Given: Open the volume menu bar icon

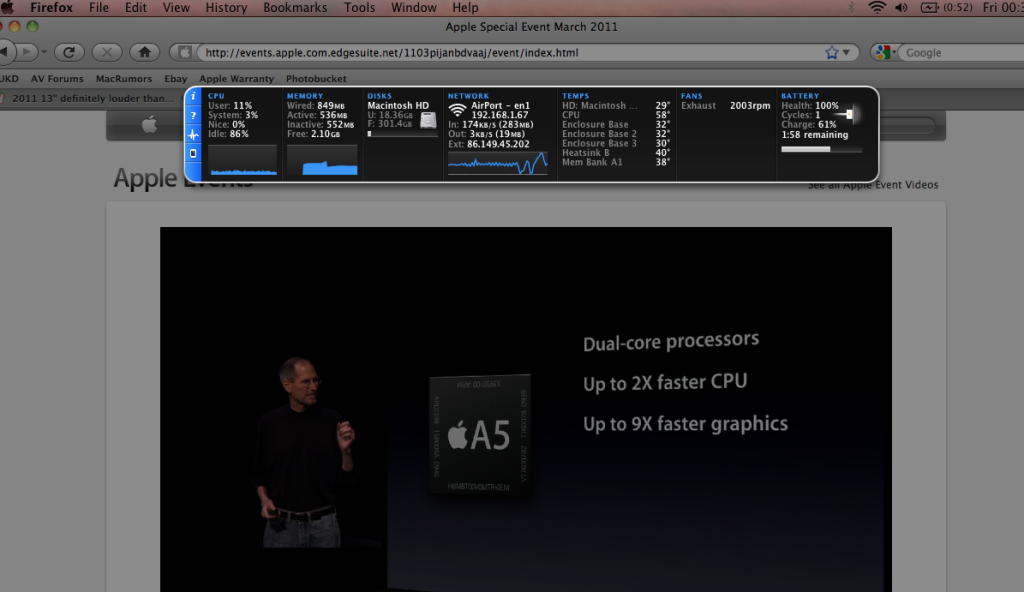Looking at the screenshot, I should coord(901,8).
